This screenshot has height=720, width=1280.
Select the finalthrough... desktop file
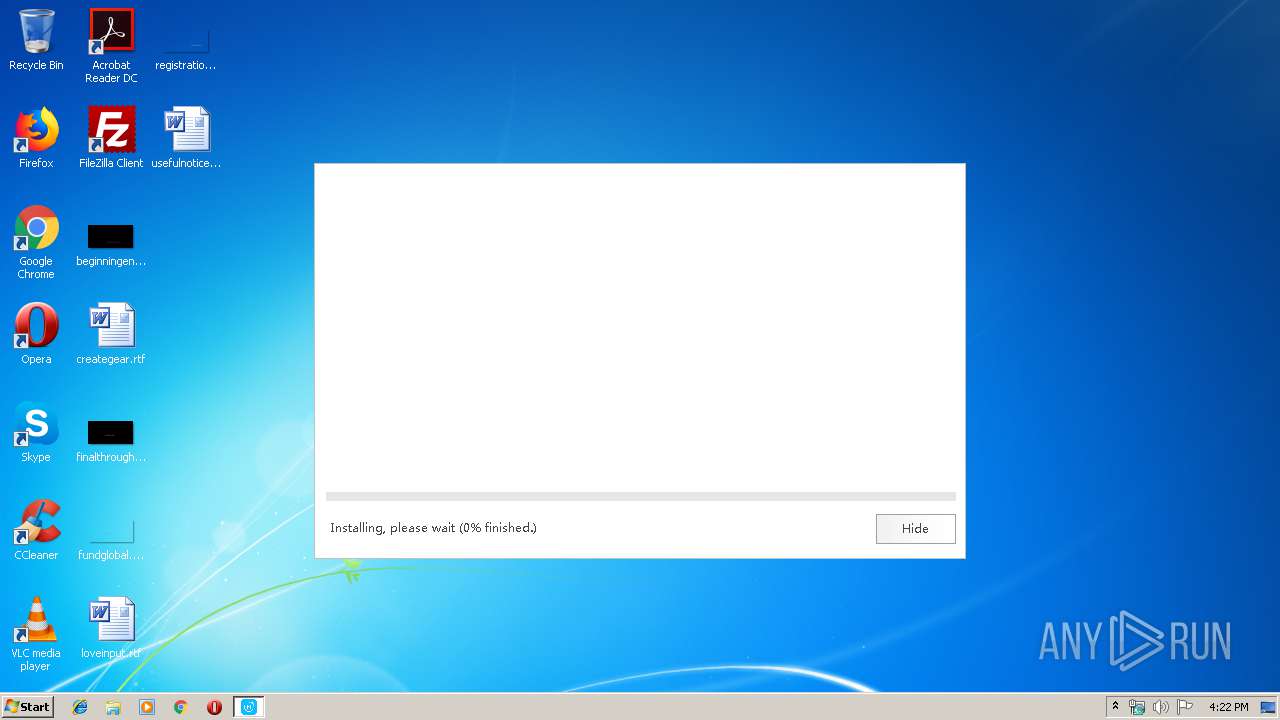(111, 439)
